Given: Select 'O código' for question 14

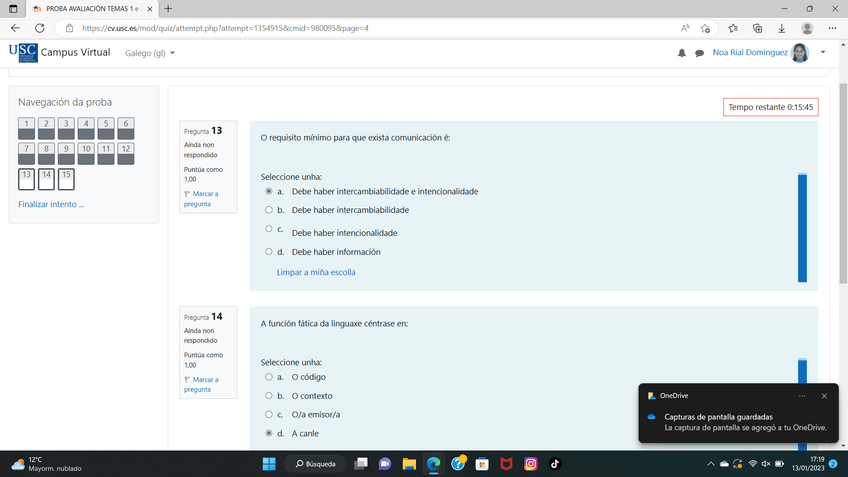Looking at the screenshot, I should coord(269,377).
